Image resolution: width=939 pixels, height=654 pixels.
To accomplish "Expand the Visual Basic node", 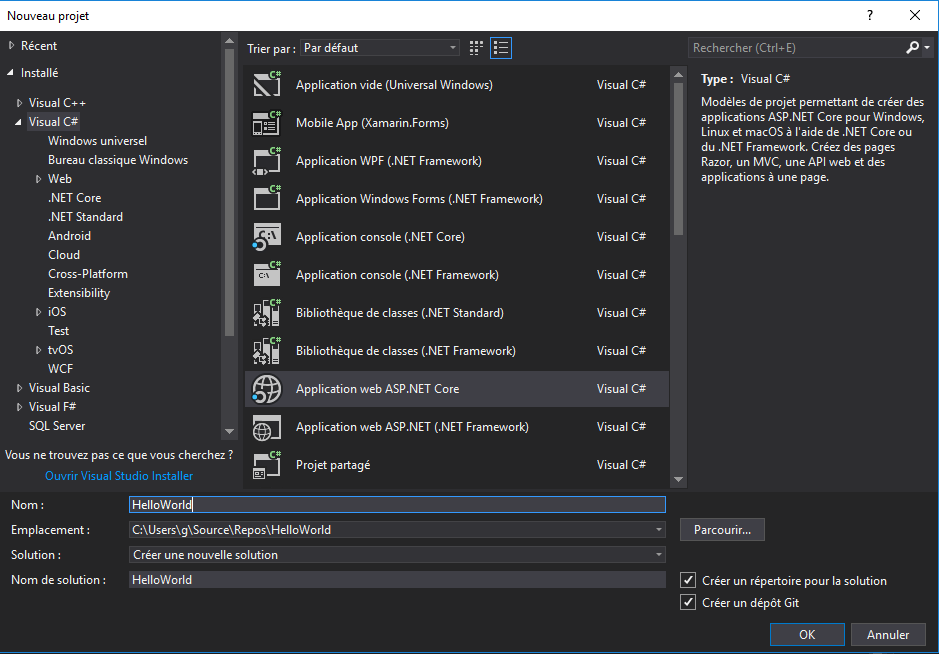I will [x=20, y=387].
